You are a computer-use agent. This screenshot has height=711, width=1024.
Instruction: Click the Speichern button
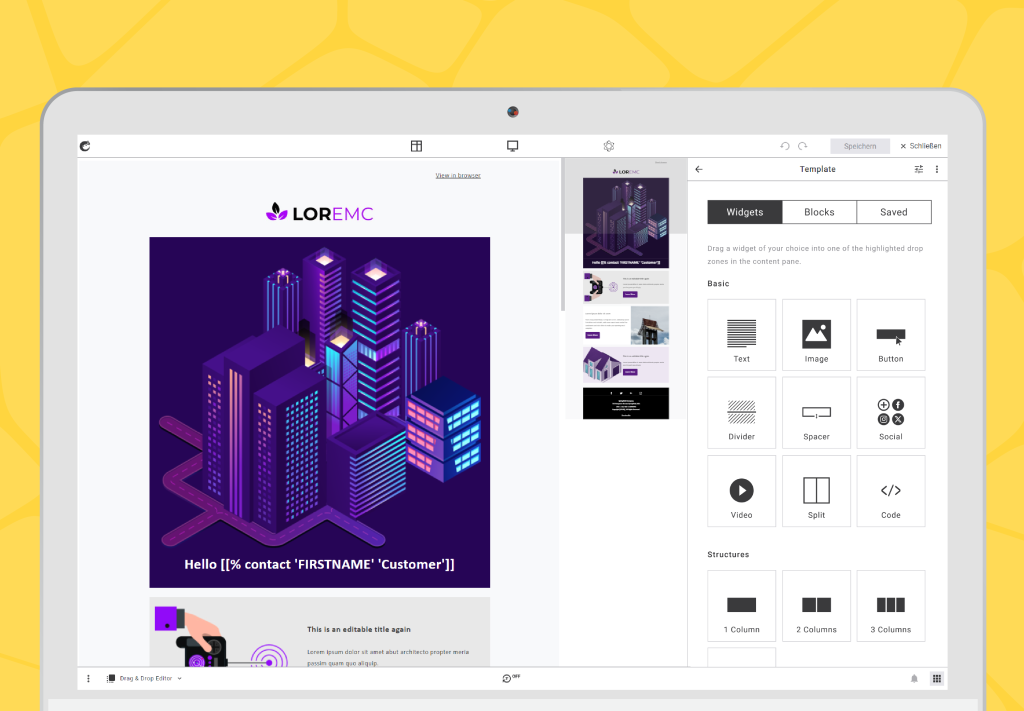point(860,146)
